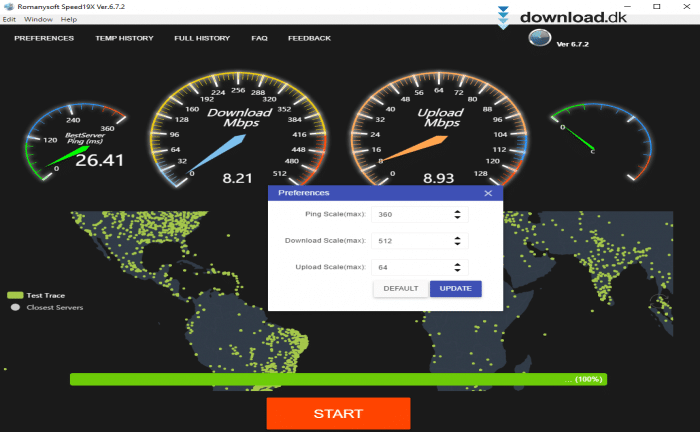The image size is (700, 432).
Task: Open the Window menu
Action: tap(38, 19)
